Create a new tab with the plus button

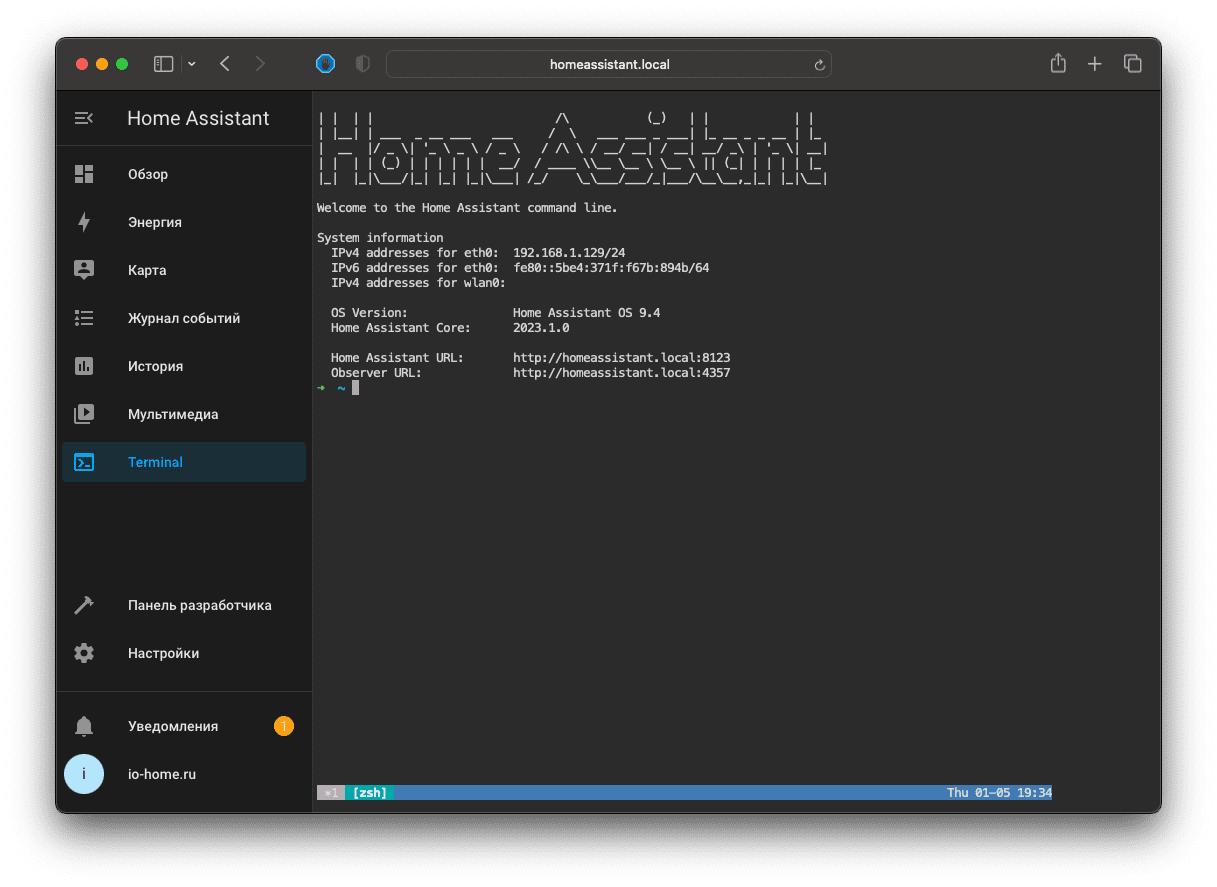pyautogui.click(x=1094, y=63)
